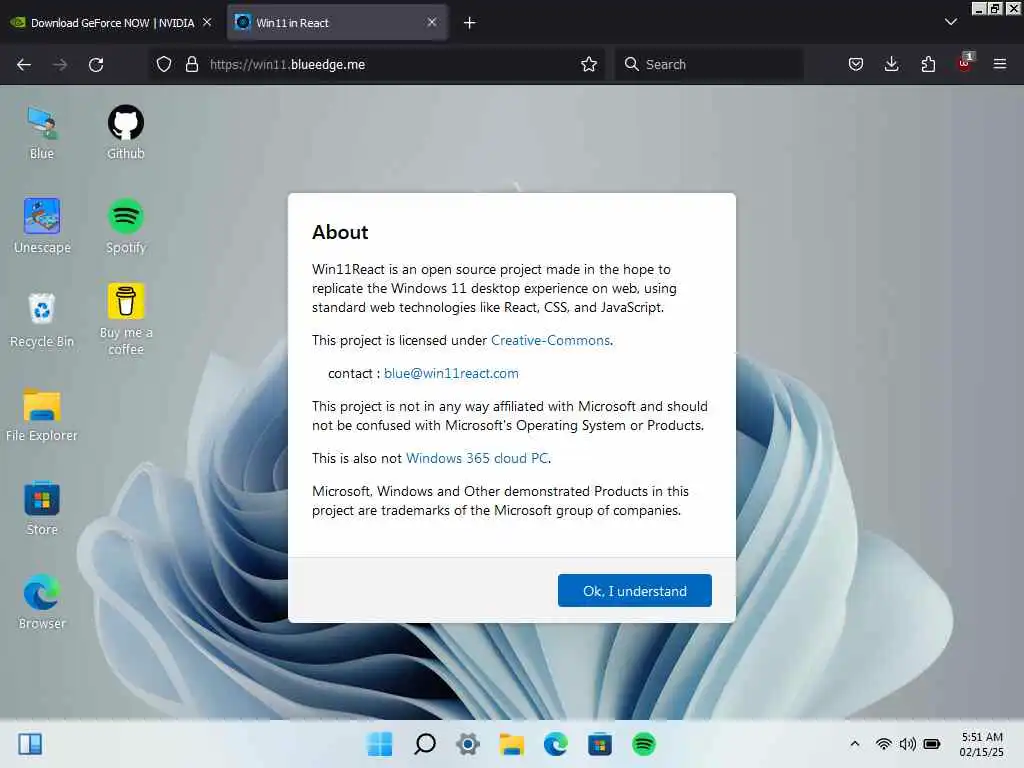
Task: Show hidden tray icons chevron
Action: (854, 744)
